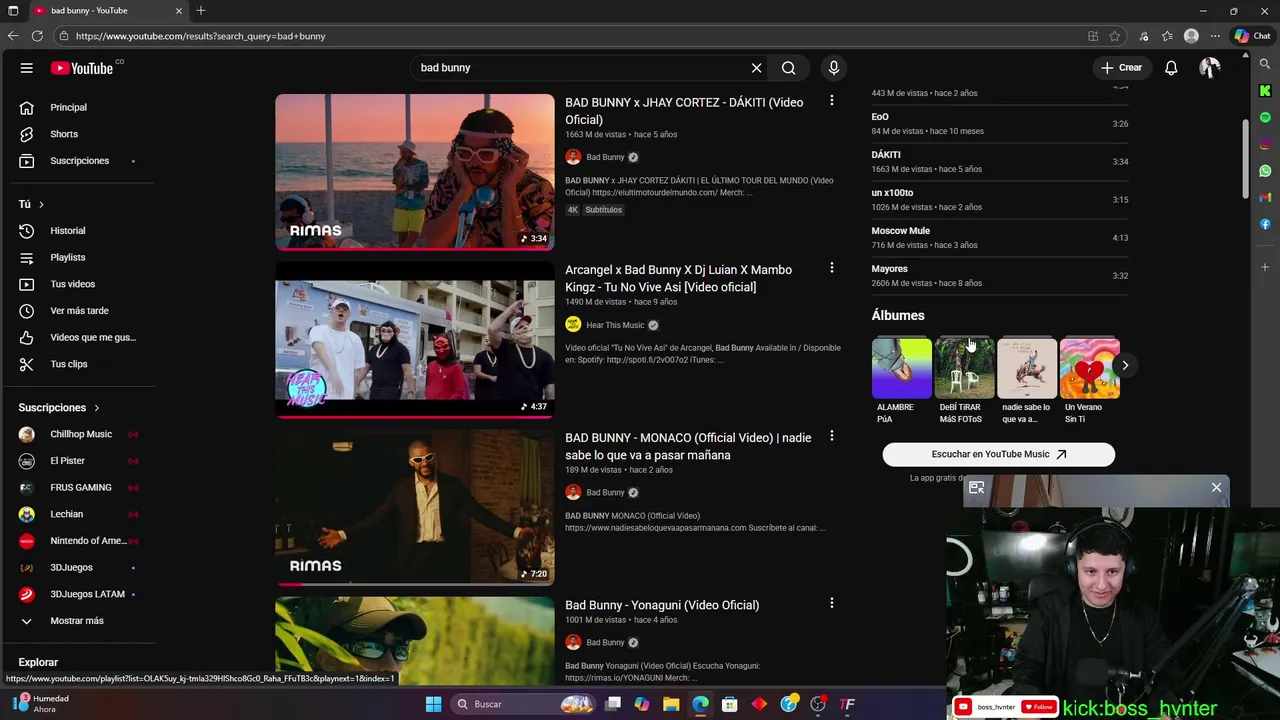Click the Subtítulos badge on DÁKITI
Image resolution: width=1280 pixels, height=720 pixels.
click(604, 210)
